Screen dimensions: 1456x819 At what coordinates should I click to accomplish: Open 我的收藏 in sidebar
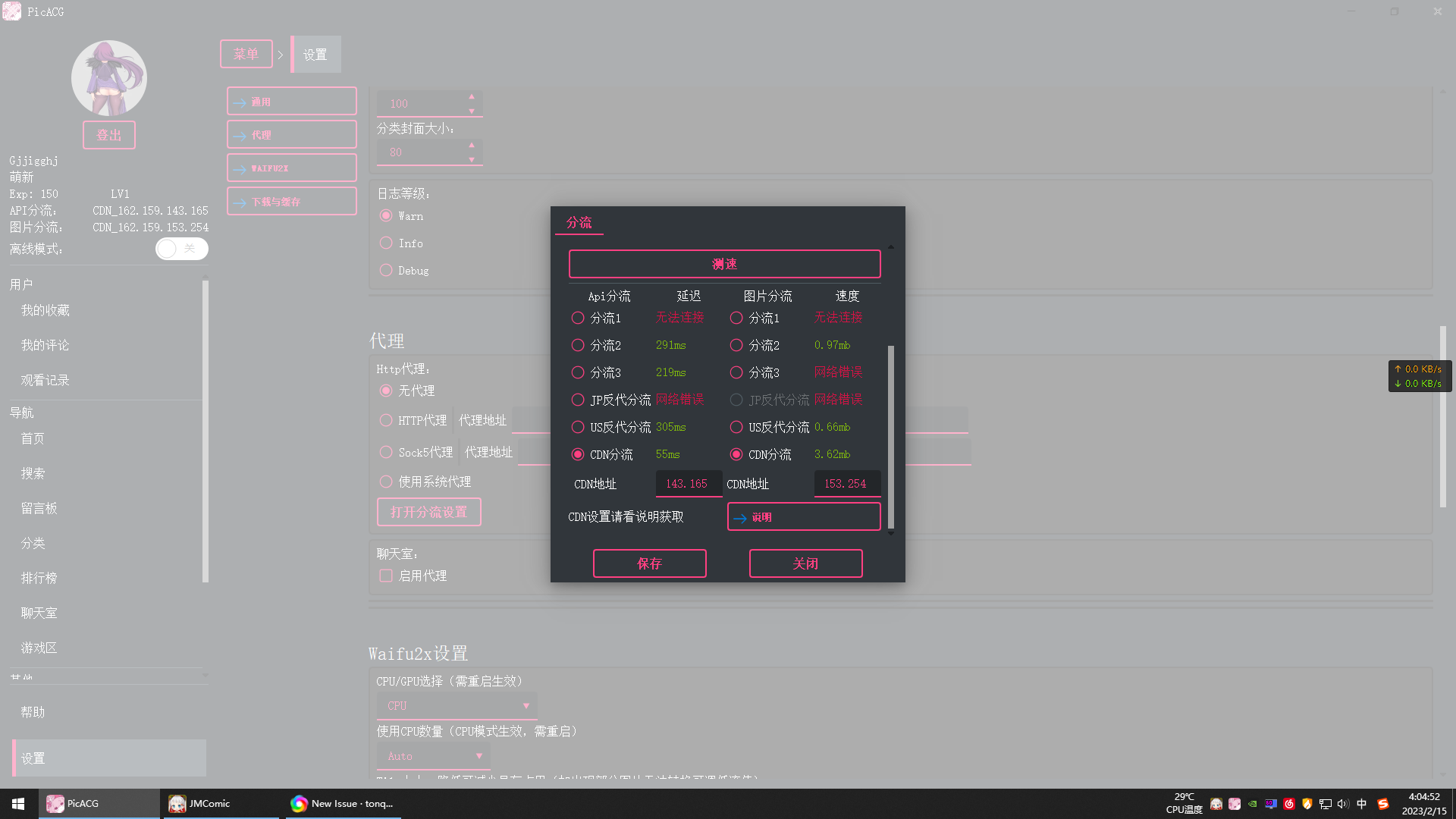pos(45,310)
